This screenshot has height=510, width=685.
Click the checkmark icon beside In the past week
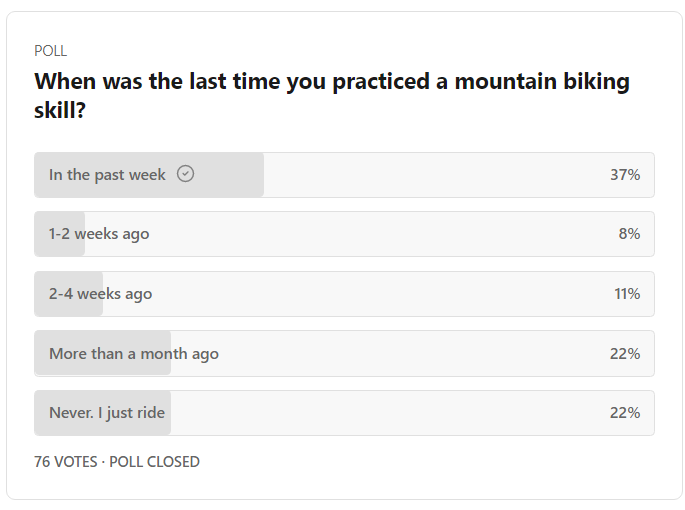pos(185,174)
